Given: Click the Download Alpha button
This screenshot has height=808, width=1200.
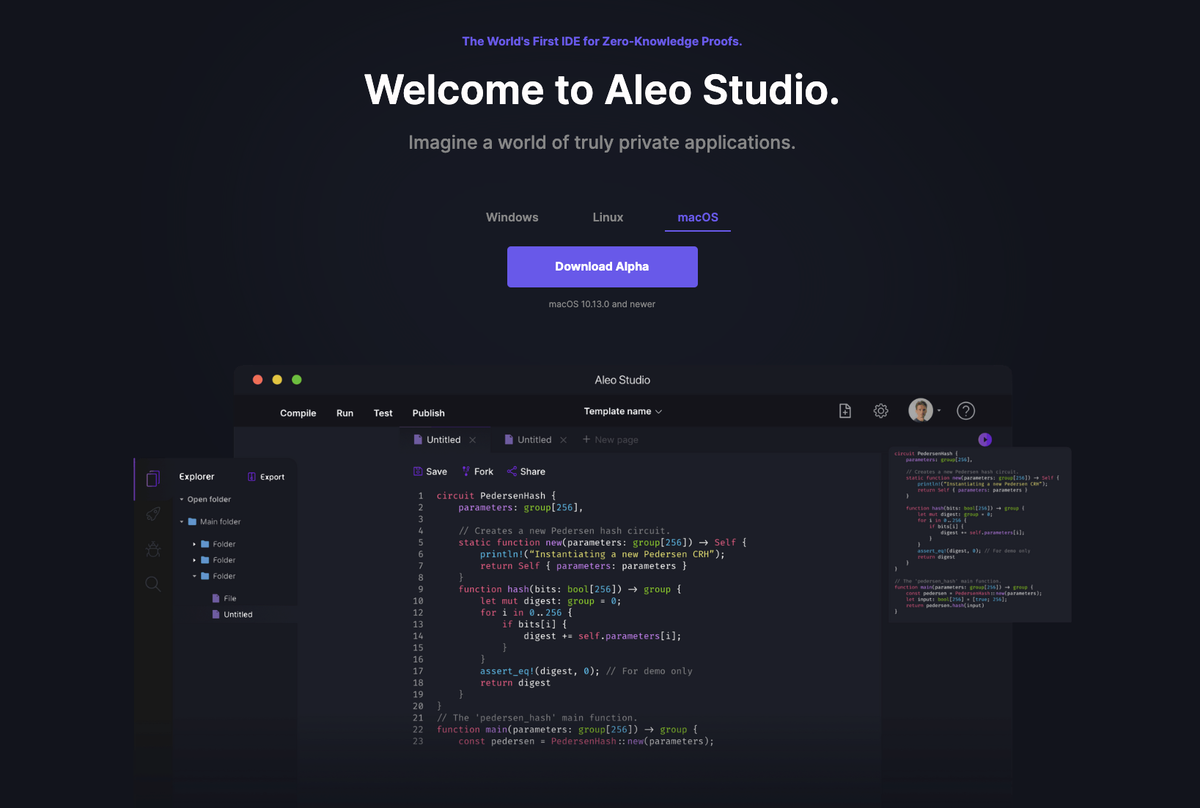Looking at the screenshot, I should coord(602,267).
